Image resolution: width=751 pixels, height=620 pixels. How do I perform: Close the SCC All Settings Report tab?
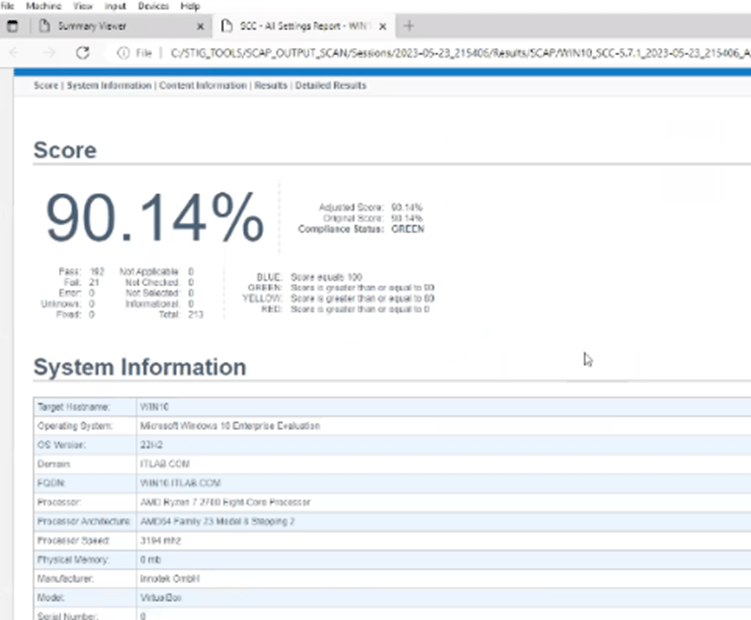tap(383, 26)
